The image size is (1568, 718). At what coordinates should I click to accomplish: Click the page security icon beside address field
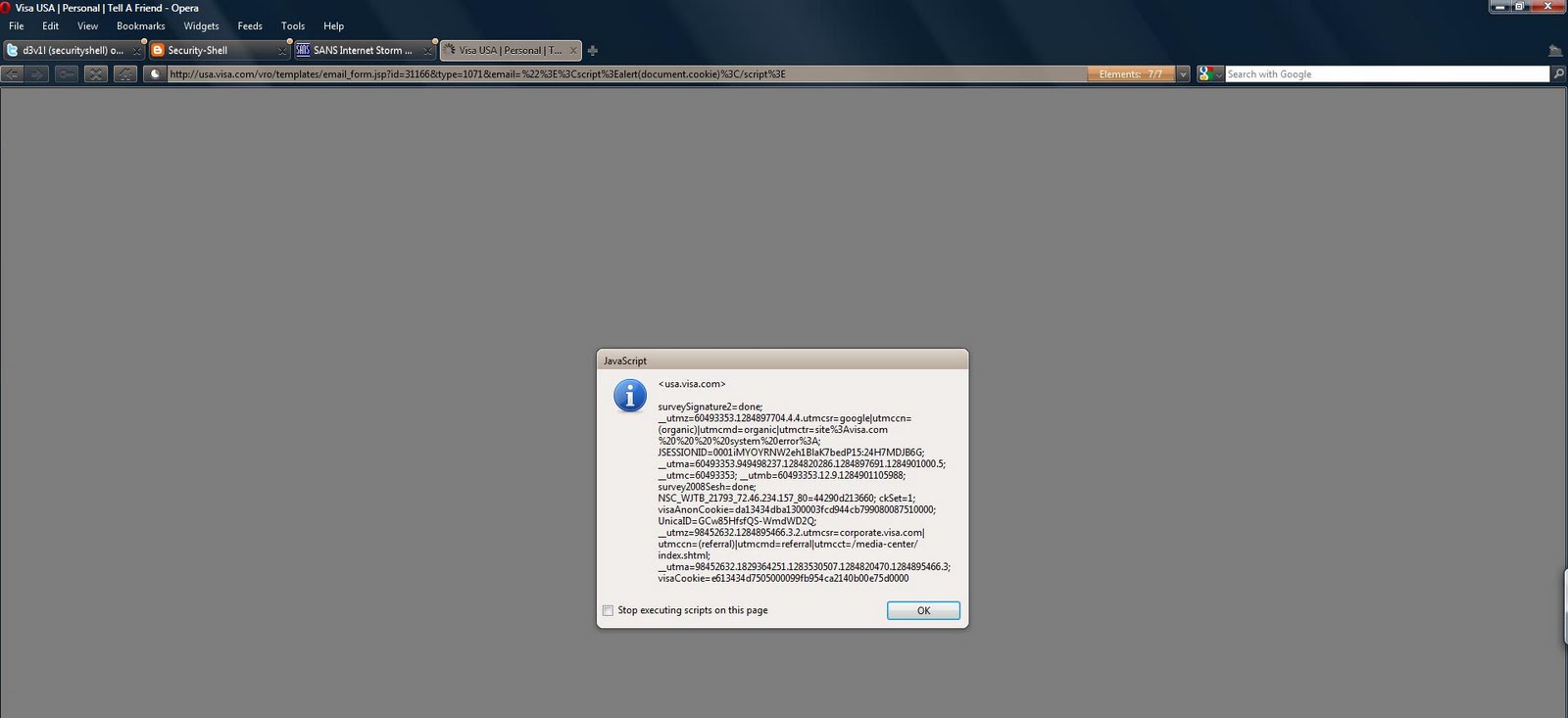[155, 73]
